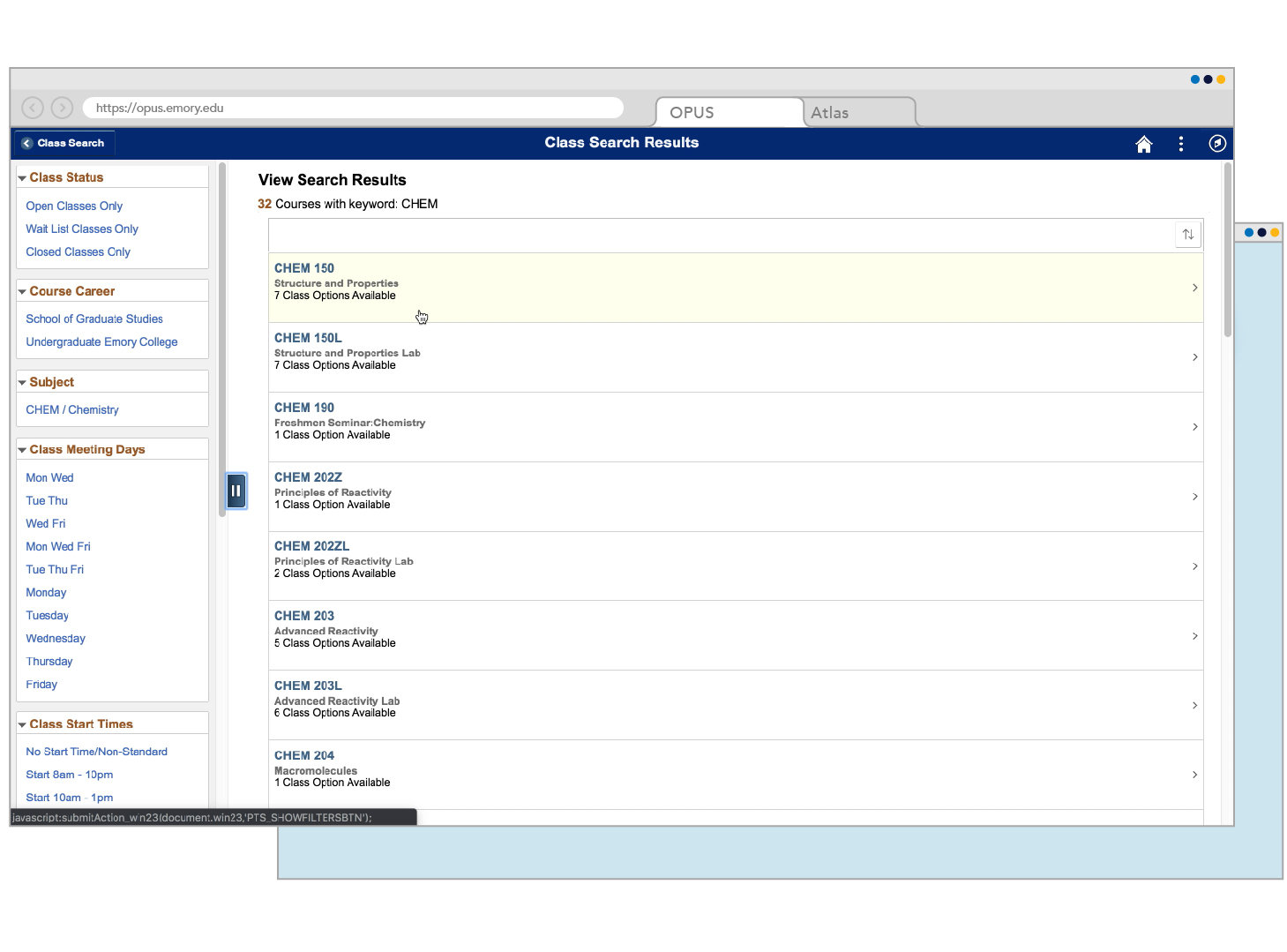Filter by School of Graduate Studies
The height and width of the screenshot is (952, 1287).
click(x=94, y=319)
